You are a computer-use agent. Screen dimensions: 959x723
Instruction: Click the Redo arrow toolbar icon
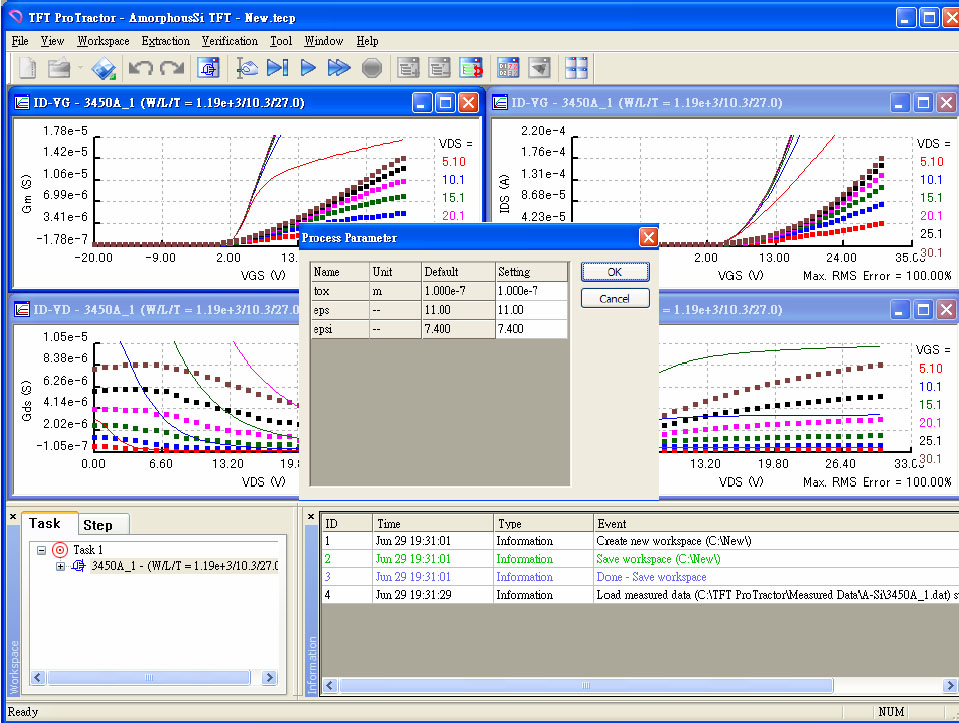pyautogui.click(x=172, y=68)
